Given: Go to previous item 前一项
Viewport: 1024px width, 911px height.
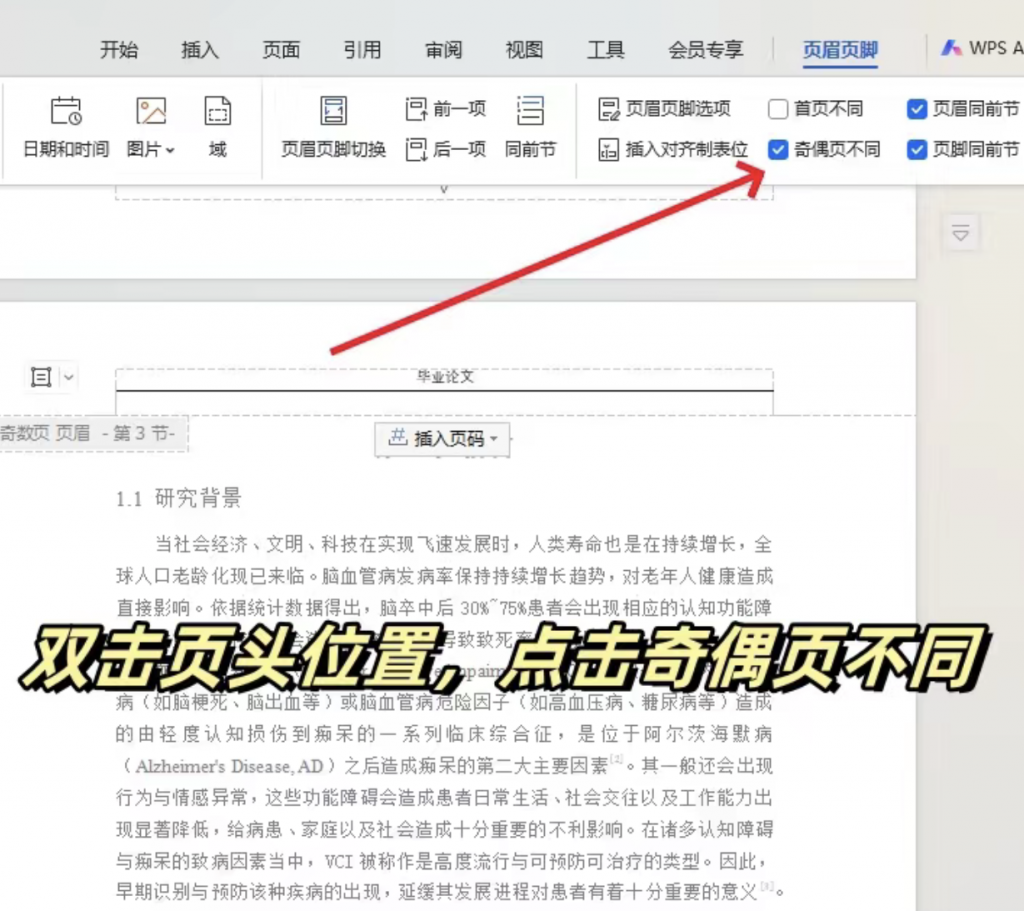Looking at the screenshot, I should 446,108.
